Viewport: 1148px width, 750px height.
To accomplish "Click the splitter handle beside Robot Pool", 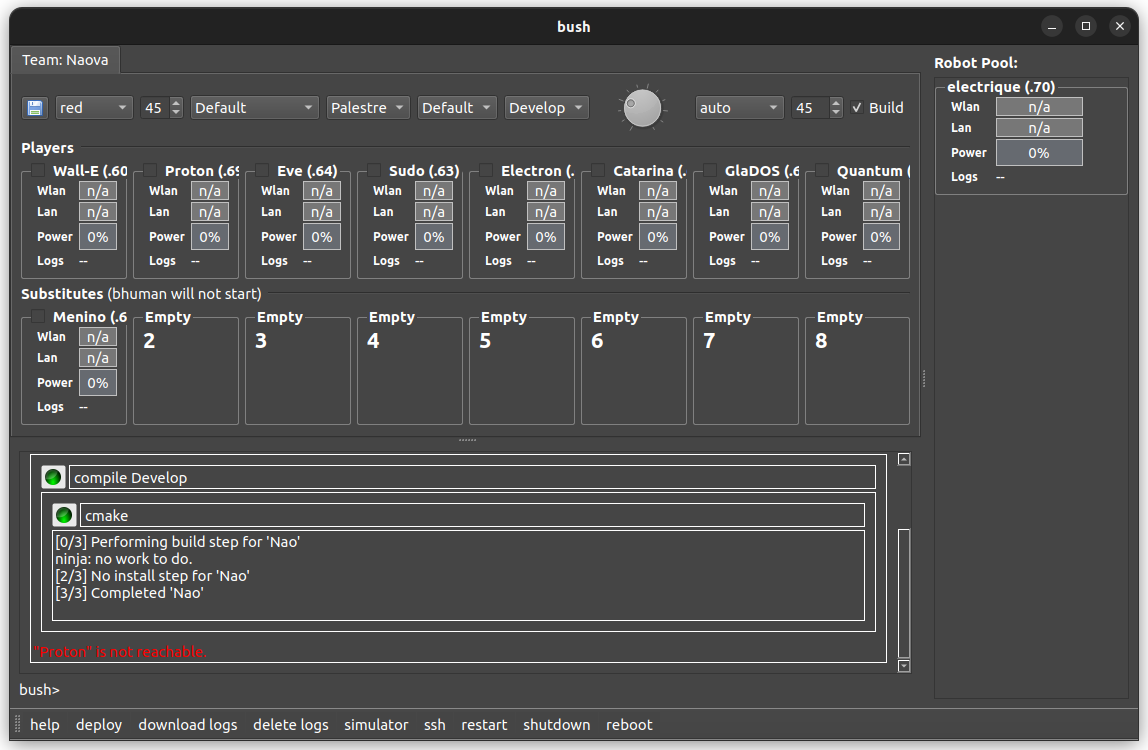I will [x=924, y=378].
